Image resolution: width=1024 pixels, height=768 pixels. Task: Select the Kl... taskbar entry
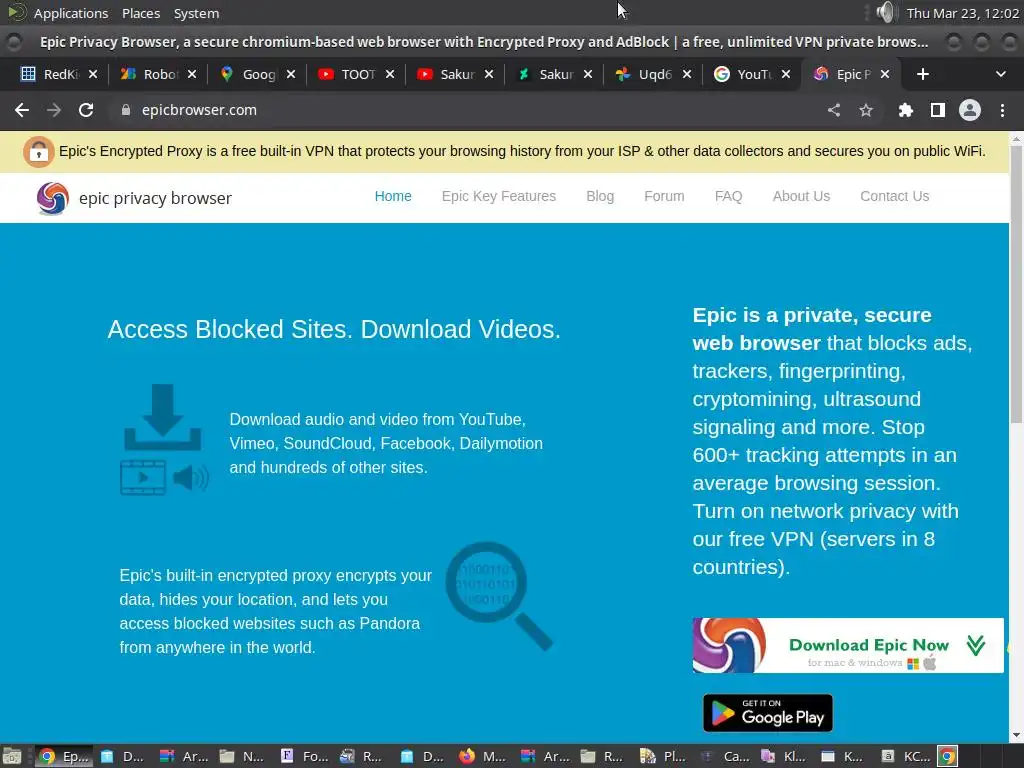click(x=783, y=756)
